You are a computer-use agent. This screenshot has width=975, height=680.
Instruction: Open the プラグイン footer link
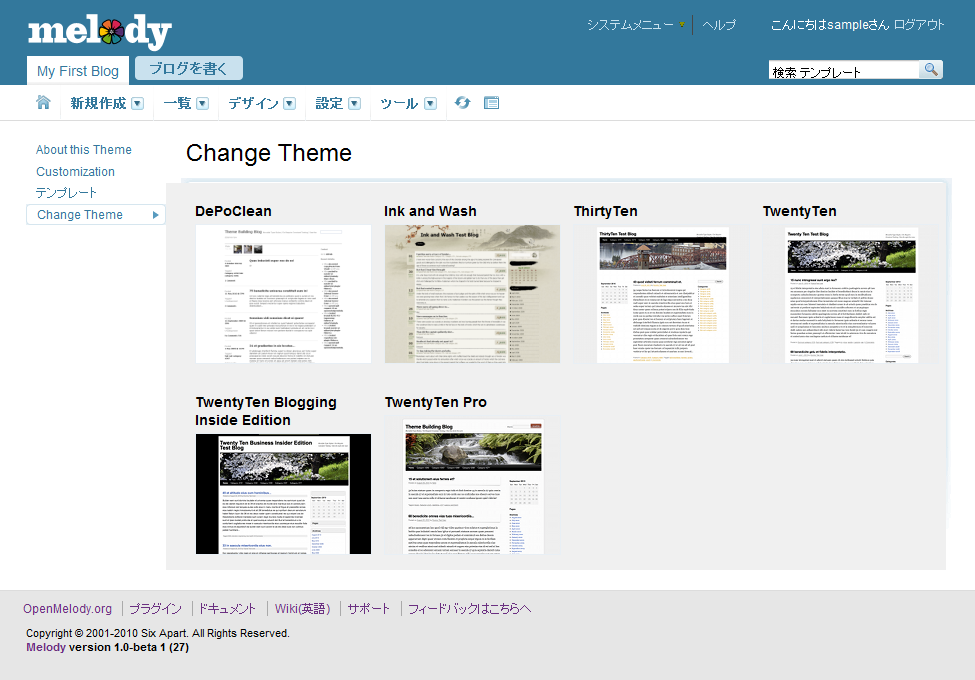(155, 609)
